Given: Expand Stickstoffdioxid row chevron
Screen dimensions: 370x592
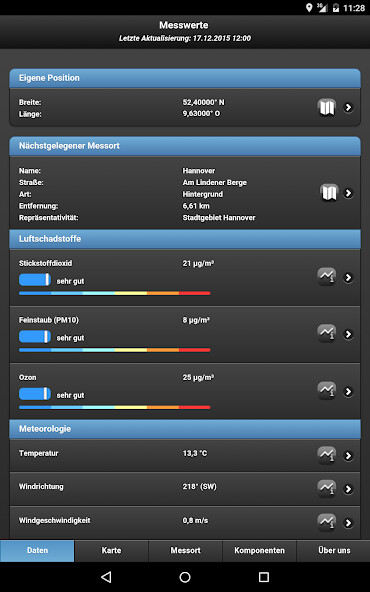Looking at the screenshot, I should point(348,278).
